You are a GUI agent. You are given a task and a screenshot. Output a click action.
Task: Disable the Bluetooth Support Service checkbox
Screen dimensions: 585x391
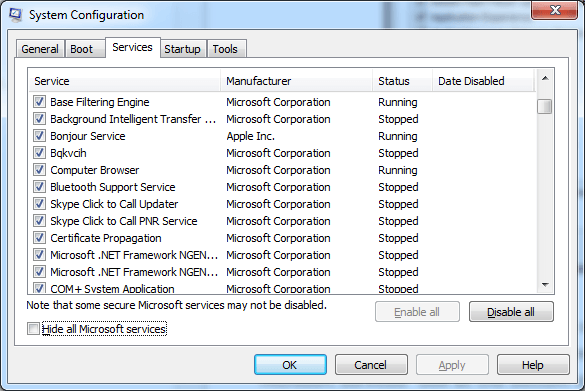coord(39,187)
